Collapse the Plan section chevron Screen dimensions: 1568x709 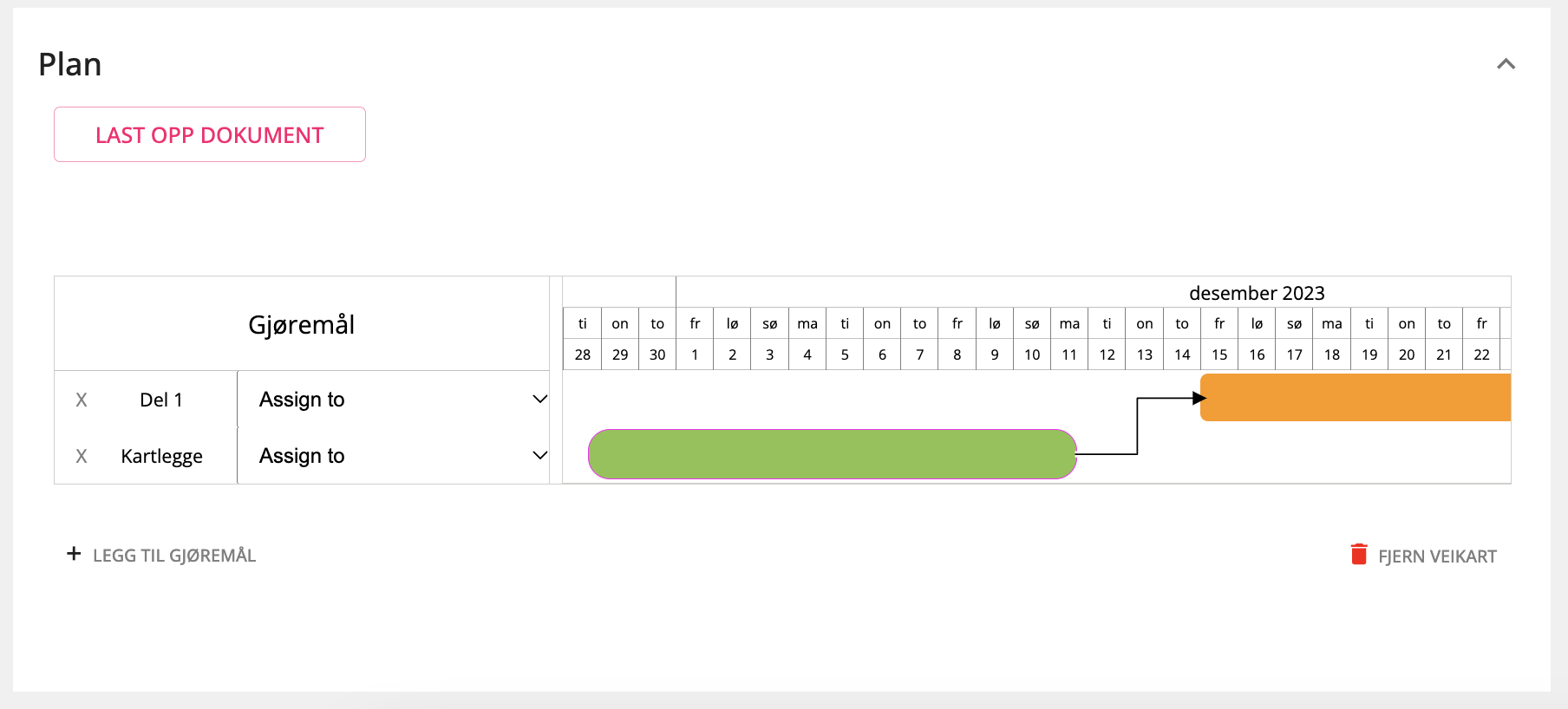(1506, 64)
